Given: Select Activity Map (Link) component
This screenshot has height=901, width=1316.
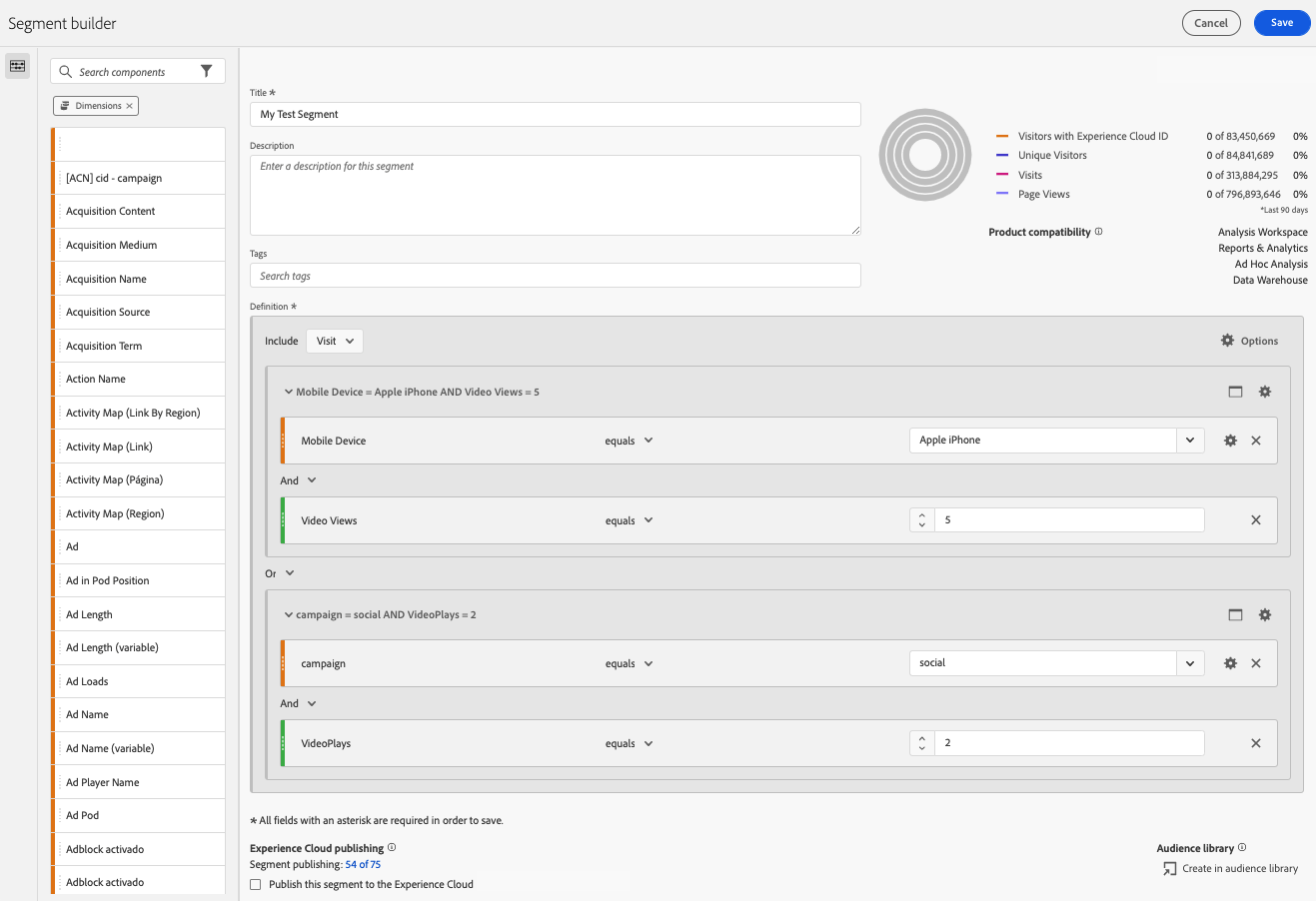Looking at the screenshot, I should point(109,447).
